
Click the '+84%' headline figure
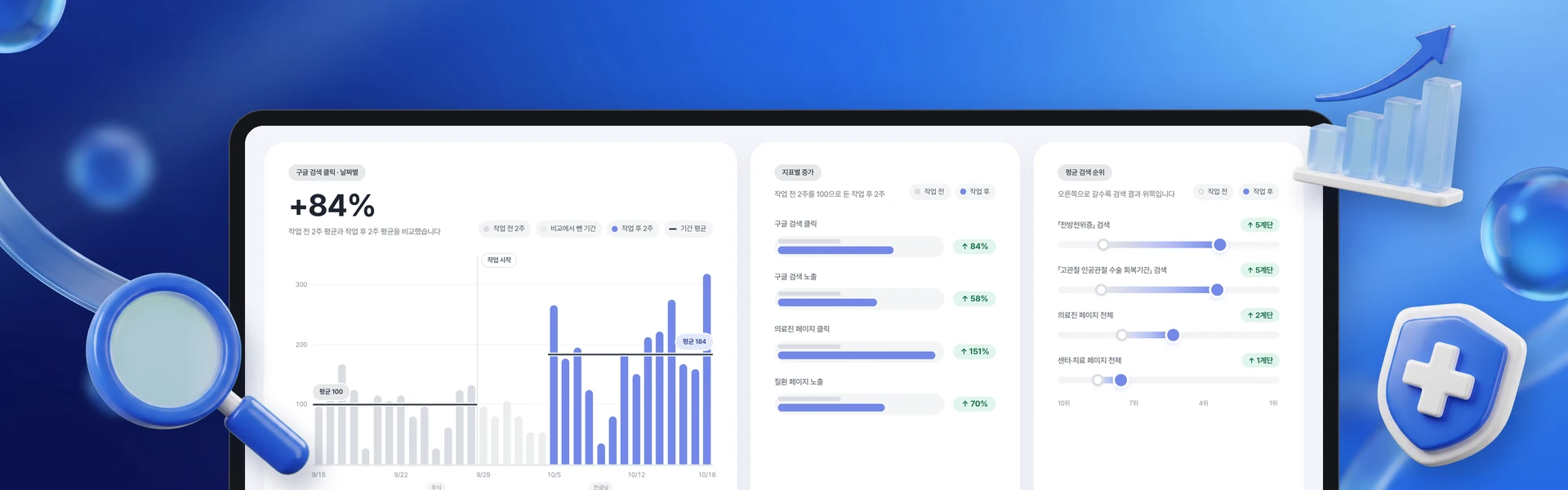point(332,206)
